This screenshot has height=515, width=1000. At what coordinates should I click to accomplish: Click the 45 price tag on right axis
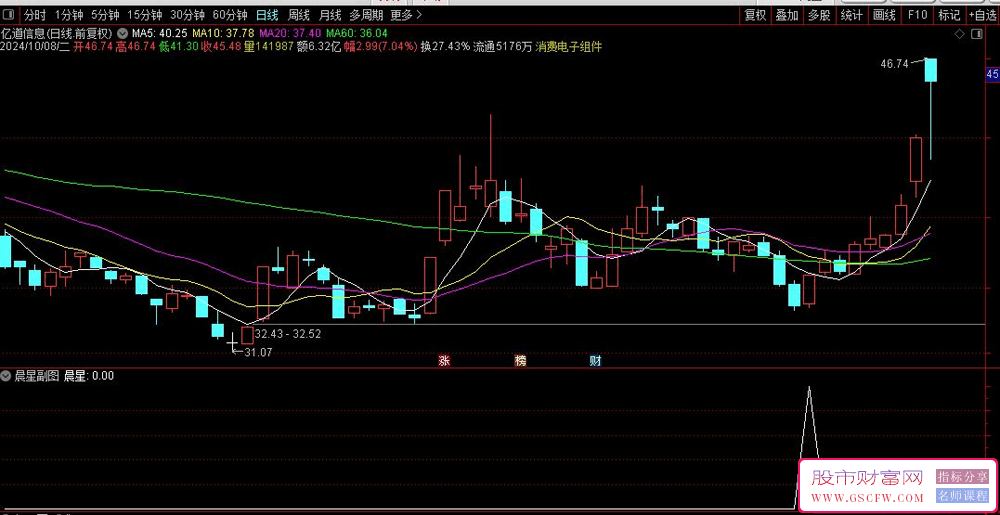coord(992,75)
